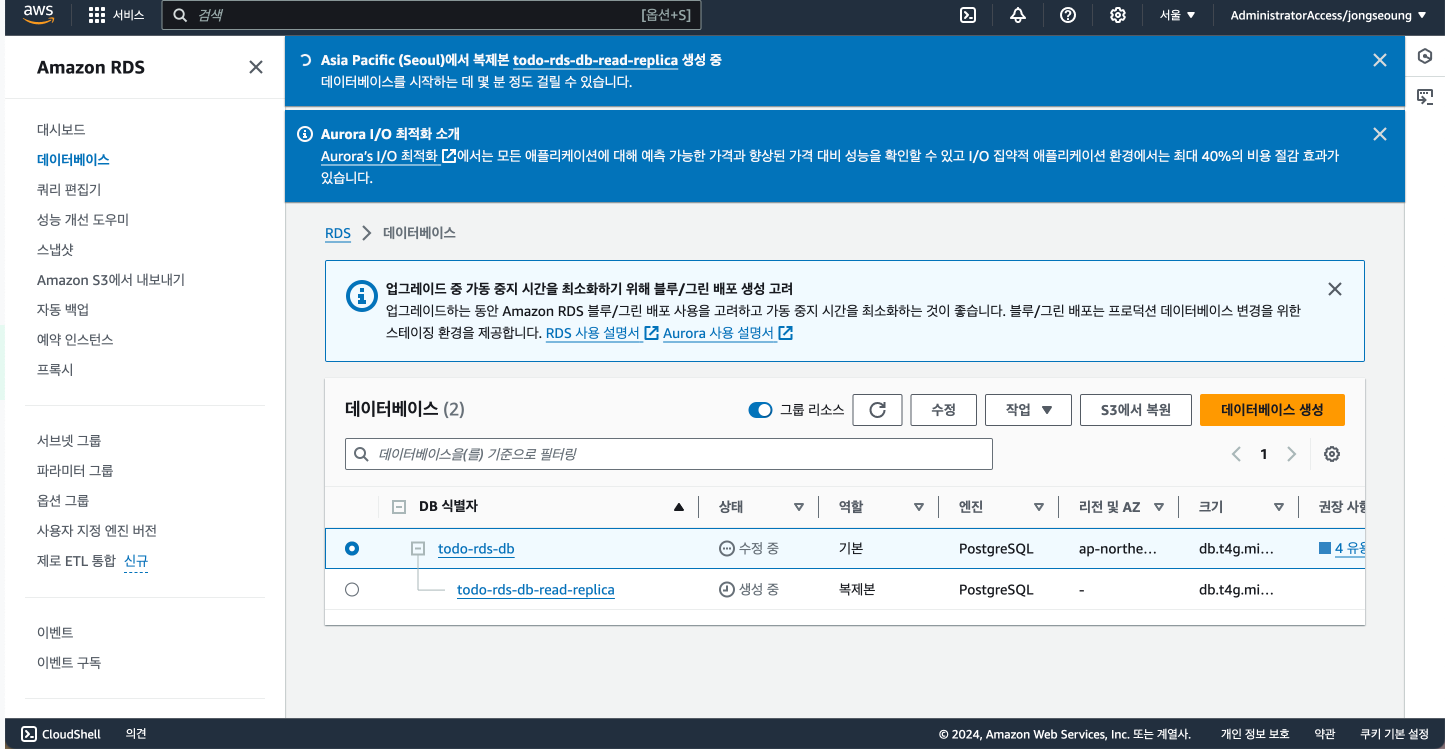
Task: Collapse the todo-rds-db tree row
Action: pyautogui.click(x=418, y=549)
